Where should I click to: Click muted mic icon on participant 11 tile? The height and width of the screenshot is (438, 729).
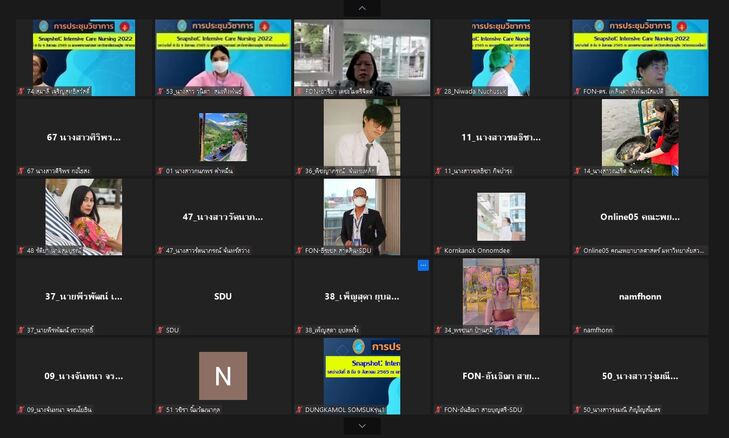point(438,171)
